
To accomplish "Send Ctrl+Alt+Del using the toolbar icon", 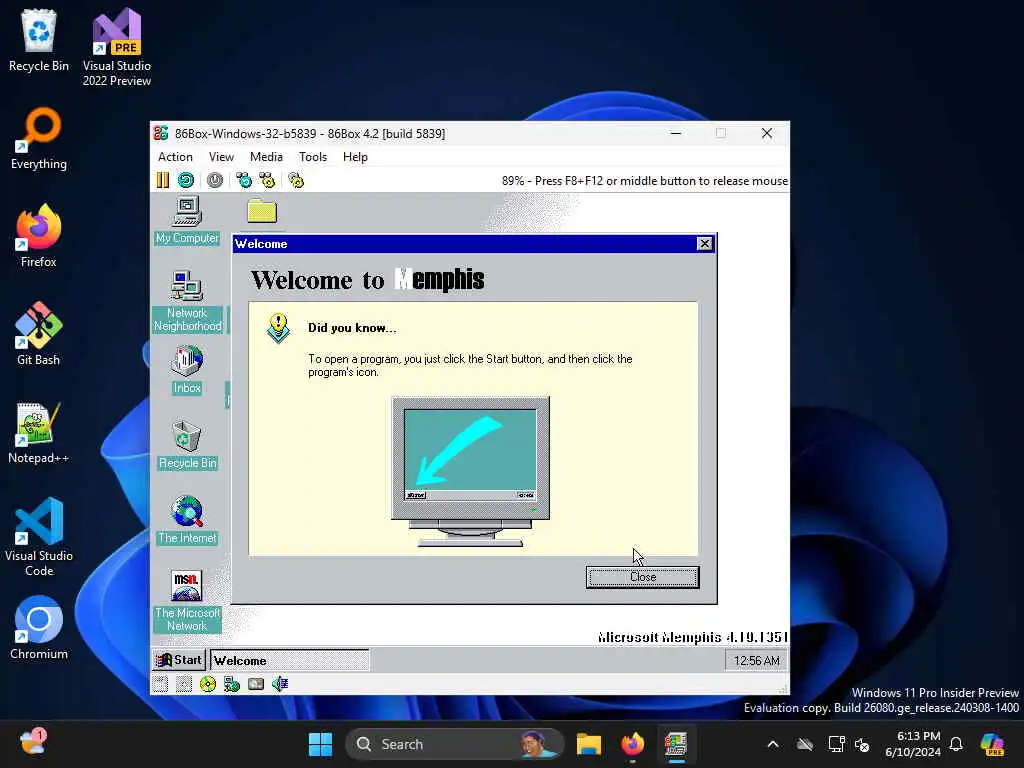I will pos(244,180).
